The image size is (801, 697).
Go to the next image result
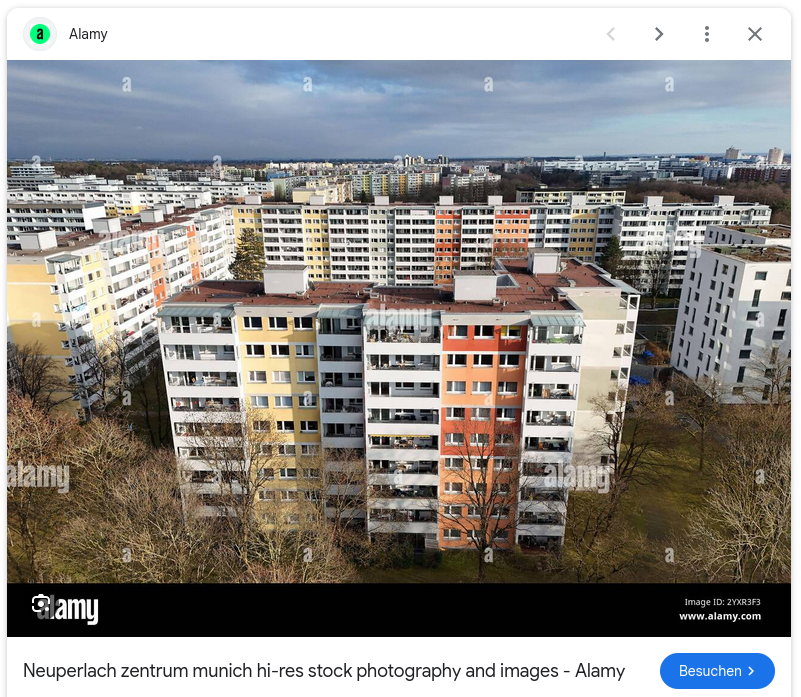(659, 34)
